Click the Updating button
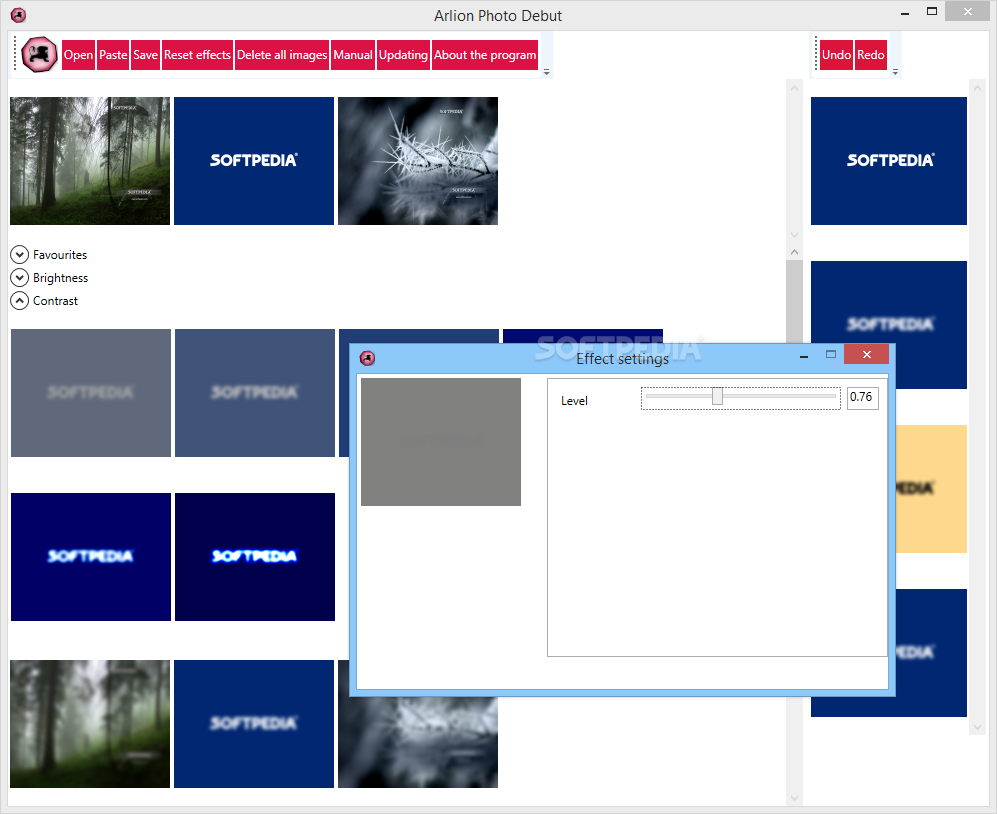The height and width of the screenshot is (814, 997). pyautogui.click(x=403, y=55)
